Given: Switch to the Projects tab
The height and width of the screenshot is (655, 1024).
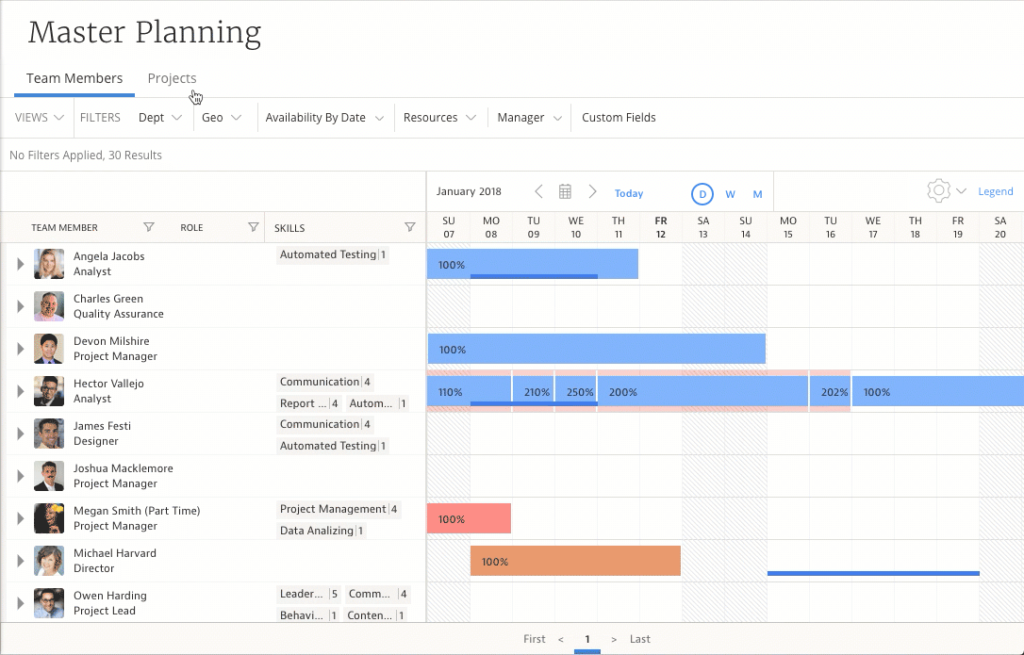Looking at the screenshot, I should click(172, 79).
